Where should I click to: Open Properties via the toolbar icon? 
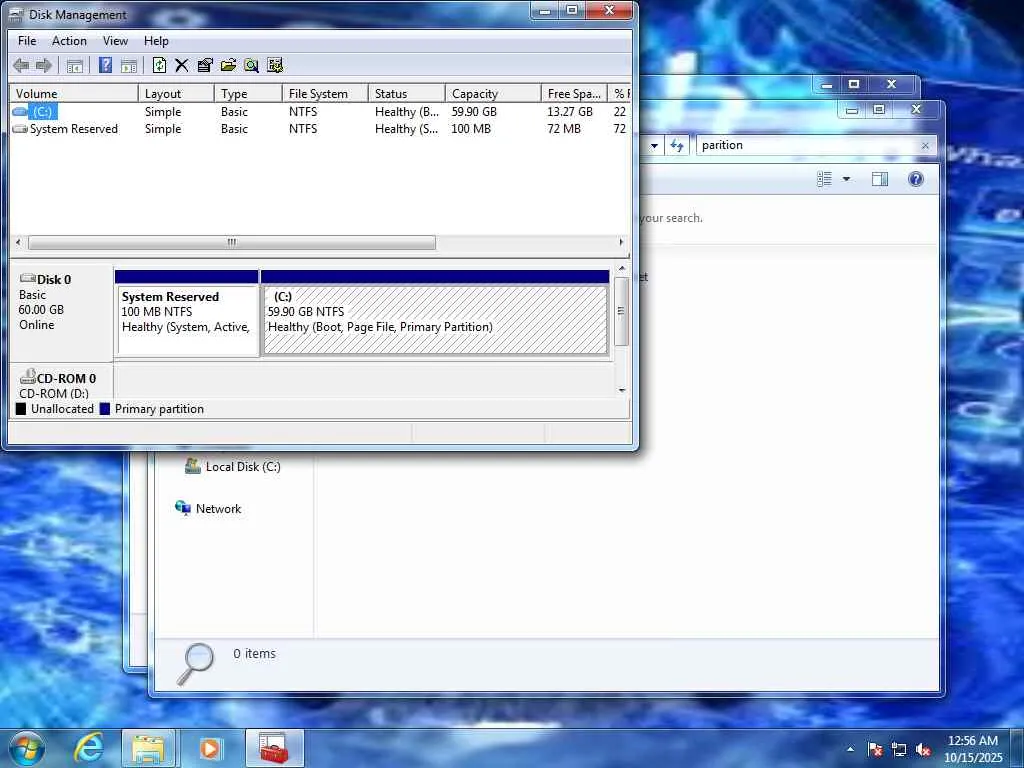coord(205,65)
